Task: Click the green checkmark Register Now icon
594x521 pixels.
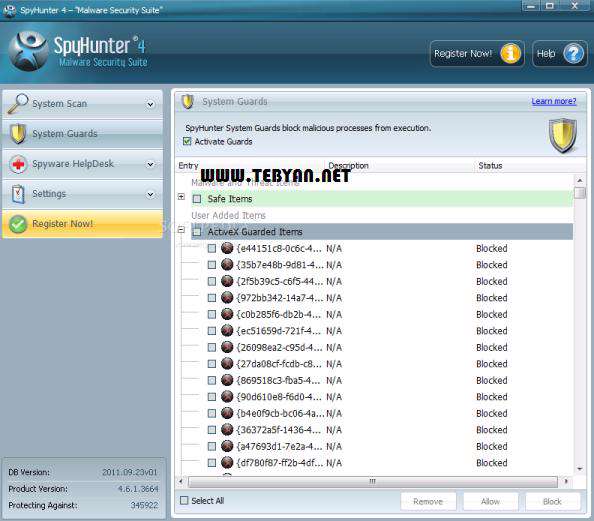Action: [17, 224]
